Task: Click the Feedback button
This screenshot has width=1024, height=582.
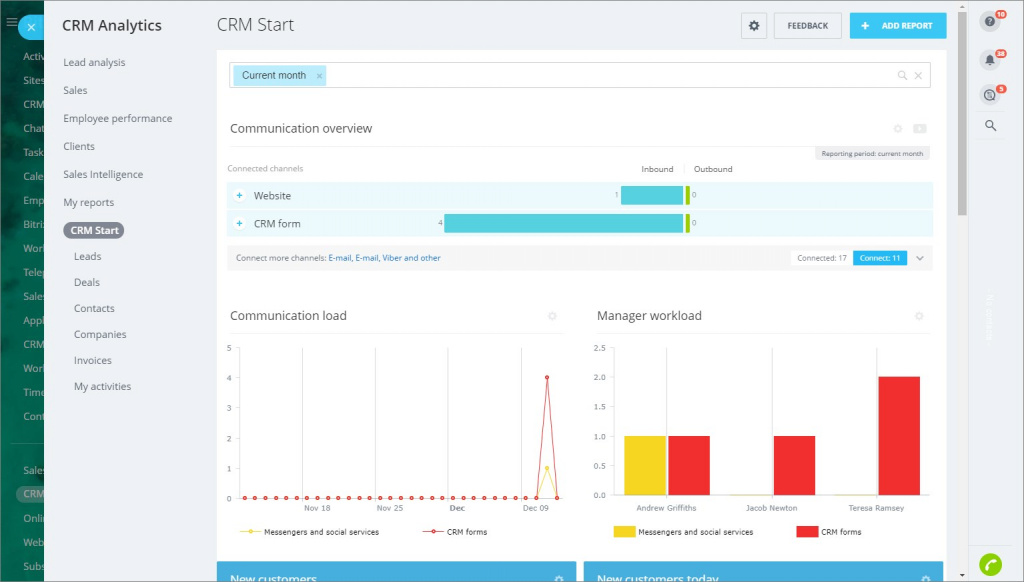Action: (x=807, y=26)
